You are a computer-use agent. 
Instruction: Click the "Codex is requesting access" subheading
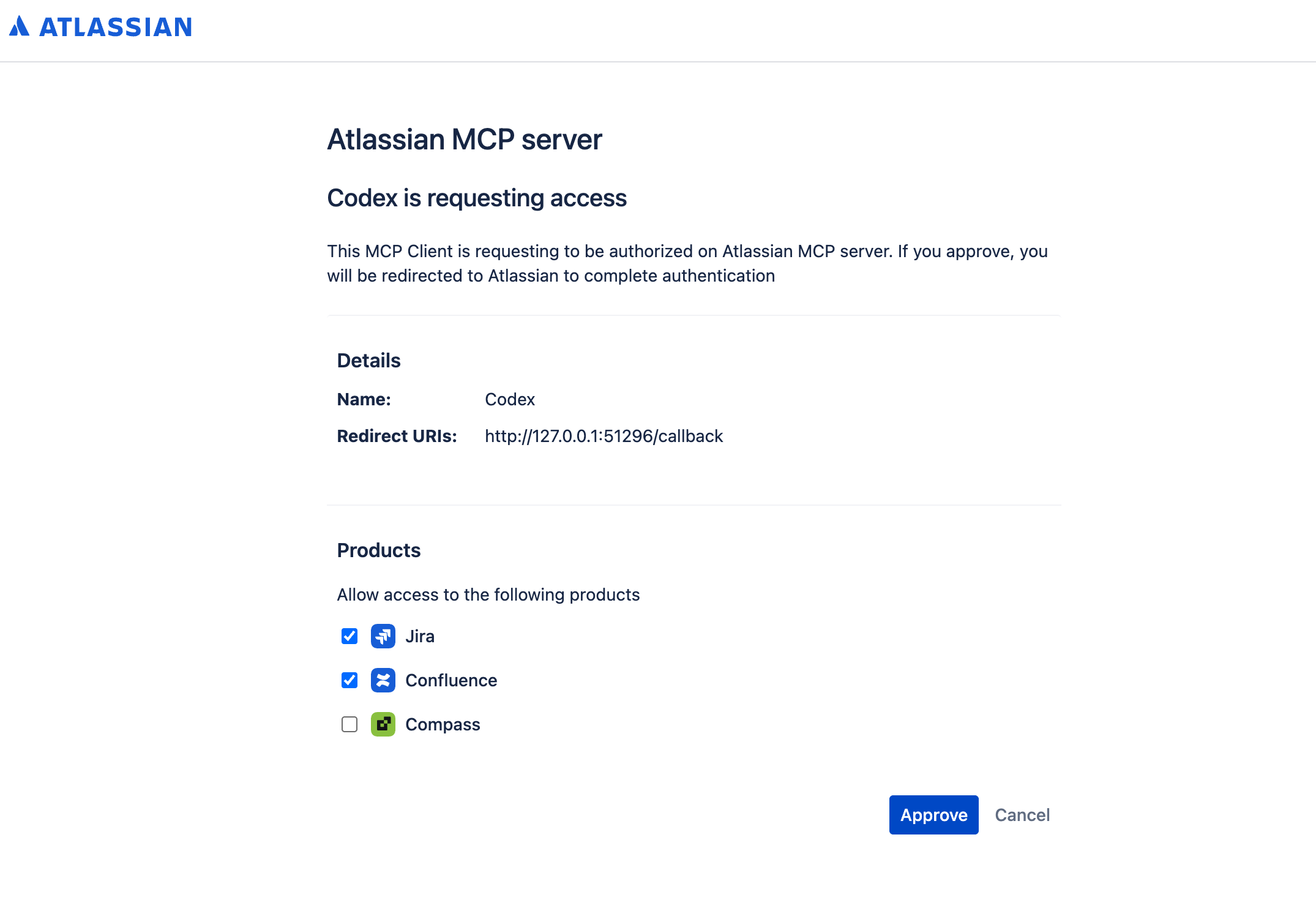click(x=477, y=198)
